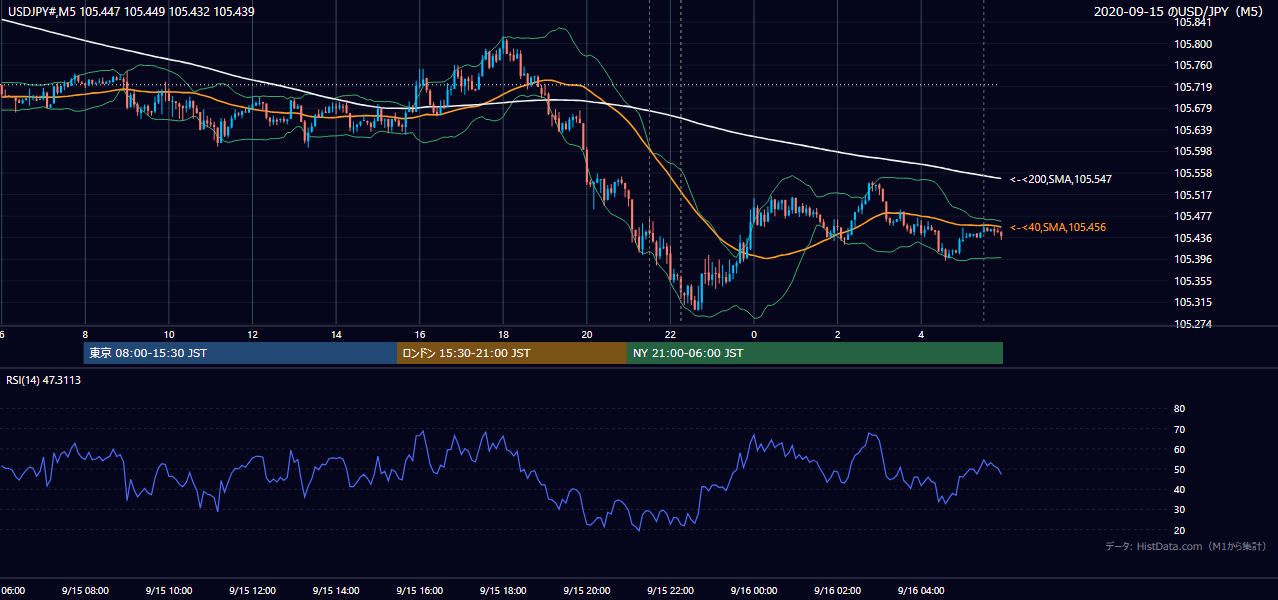Screen dimensions: 1278x600
Task: Click hour label 10 under price chart
Action: 169,335
